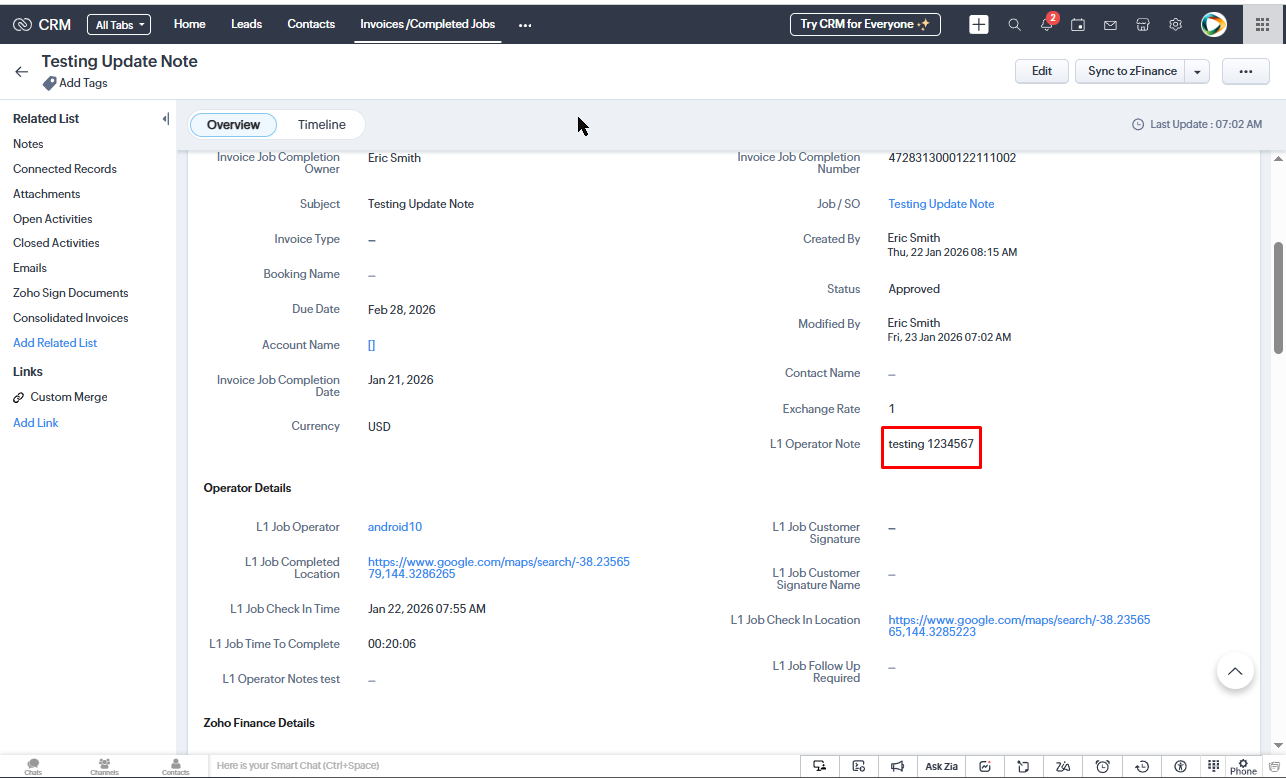Open the Invoices/Completed Jobs tab
Screen dimensions: 1286x778
coord(428,24)
